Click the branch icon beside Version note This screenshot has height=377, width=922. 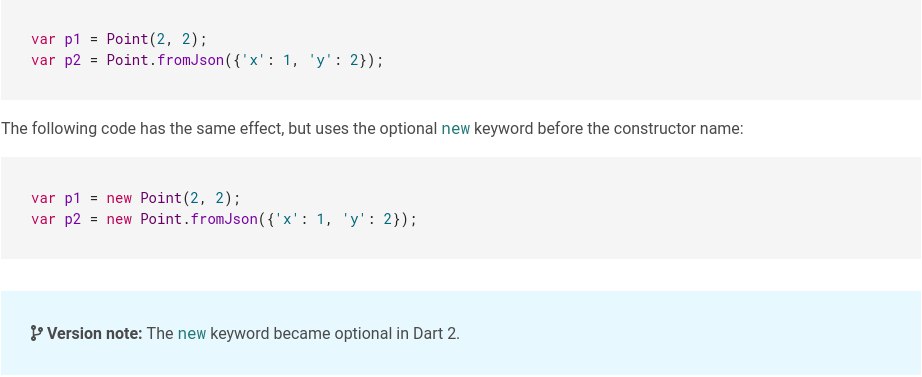36,333
